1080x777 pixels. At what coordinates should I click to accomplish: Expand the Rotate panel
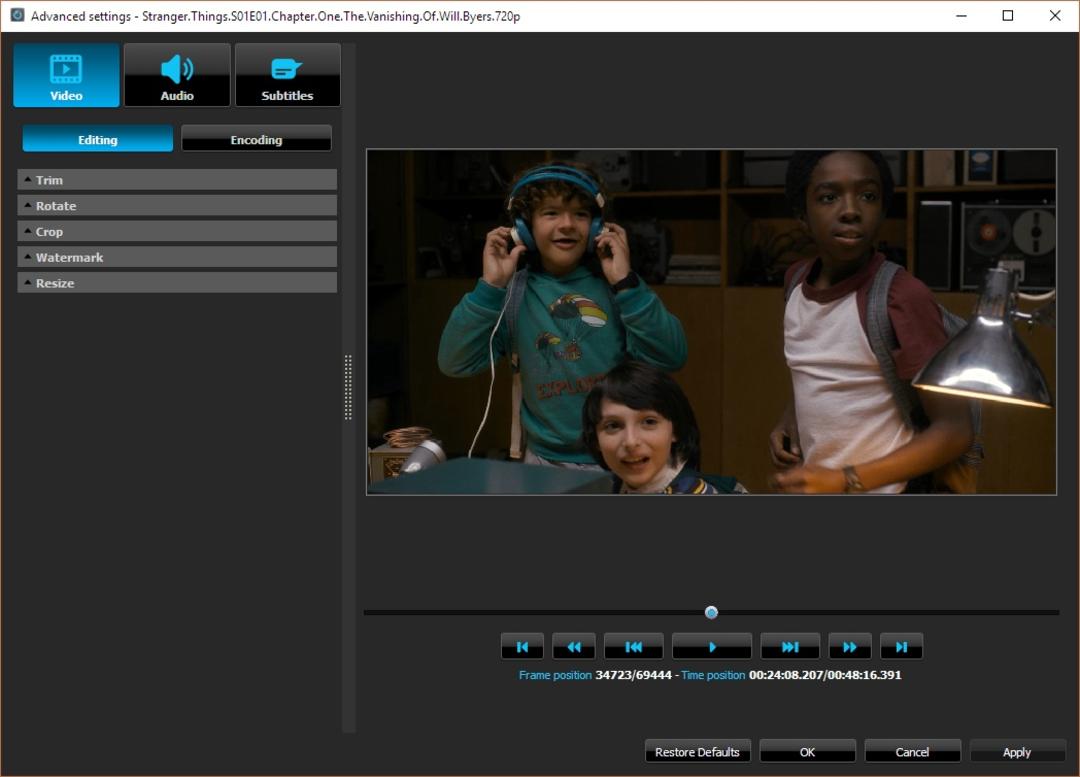177,205
